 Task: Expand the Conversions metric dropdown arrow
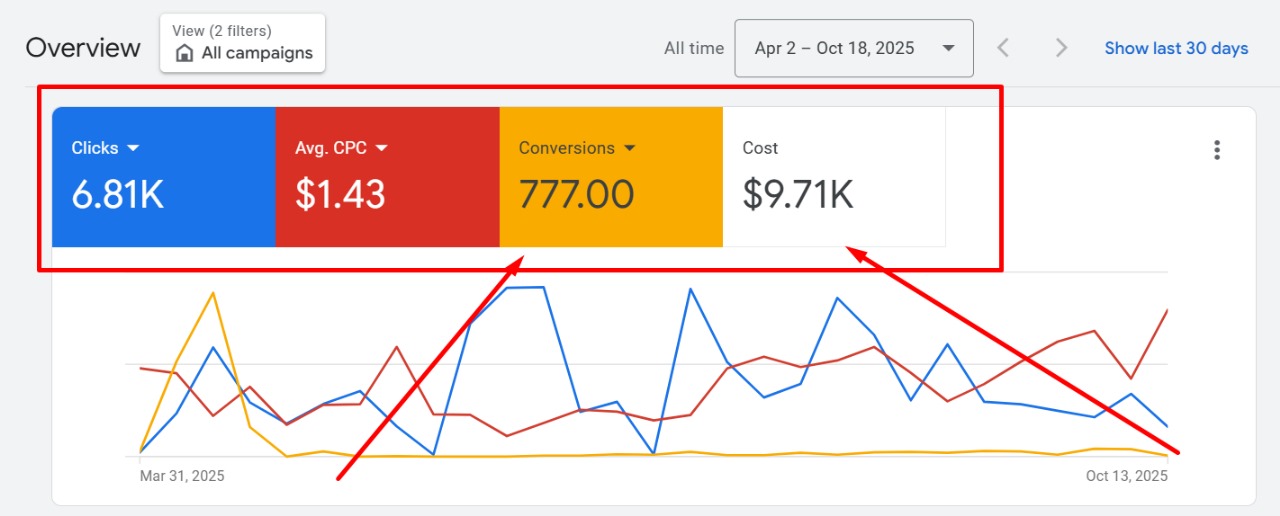629,148
